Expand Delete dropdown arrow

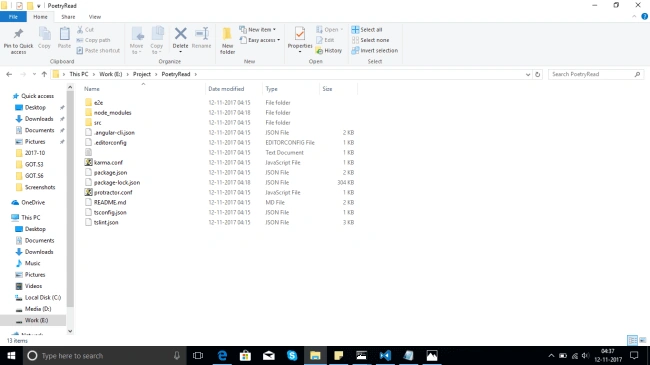pyautogui.click(x=180, y=52)
